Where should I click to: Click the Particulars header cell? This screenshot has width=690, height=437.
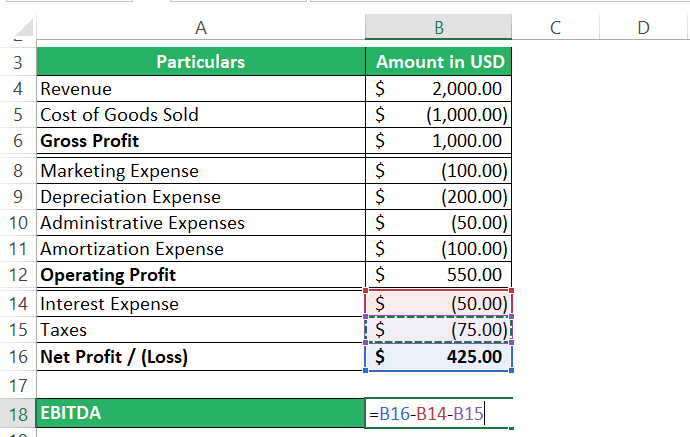point(200,62)
